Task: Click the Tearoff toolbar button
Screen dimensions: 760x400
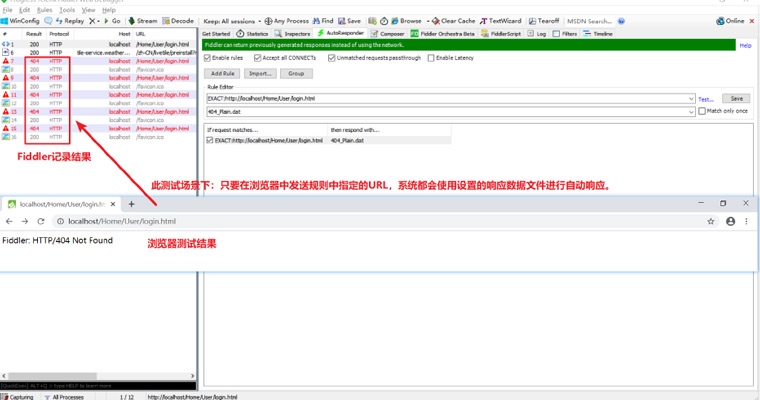Action: pos(544,21)
